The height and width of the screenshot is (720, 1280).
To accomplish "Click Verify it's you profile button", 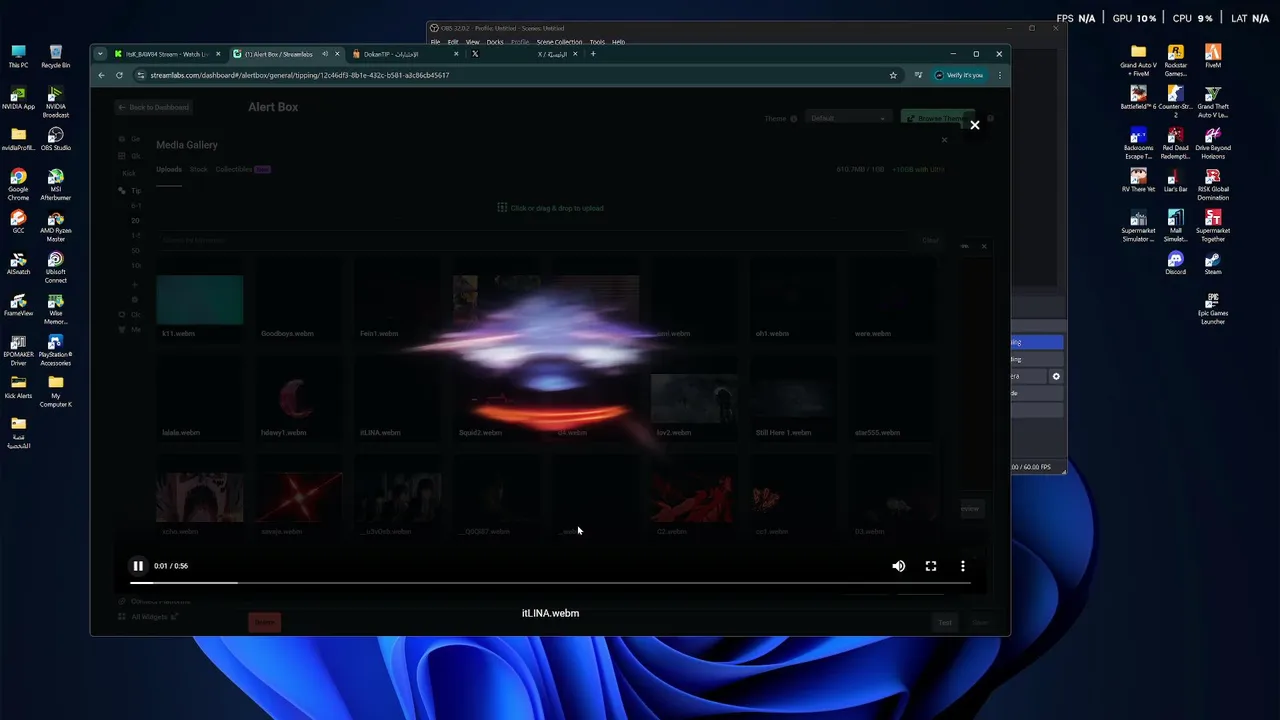I will (x=959, y=75).
